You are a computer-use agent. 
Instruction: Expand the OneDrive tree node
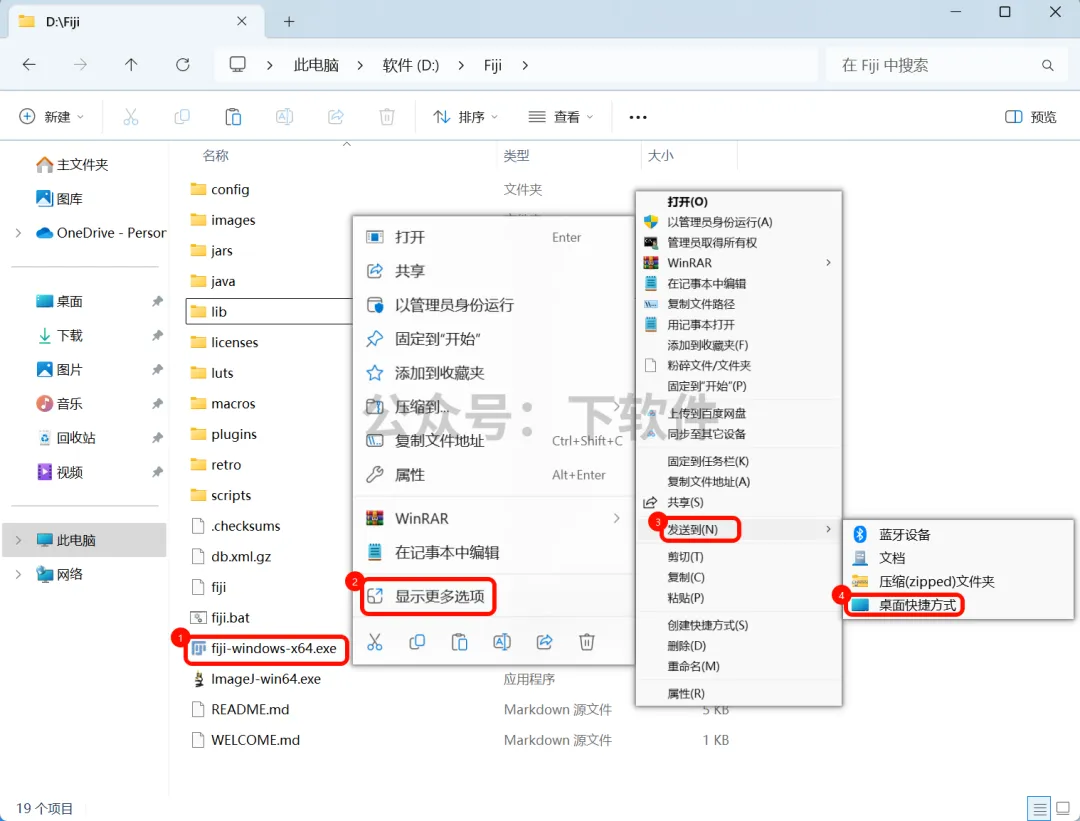[18, 233]
